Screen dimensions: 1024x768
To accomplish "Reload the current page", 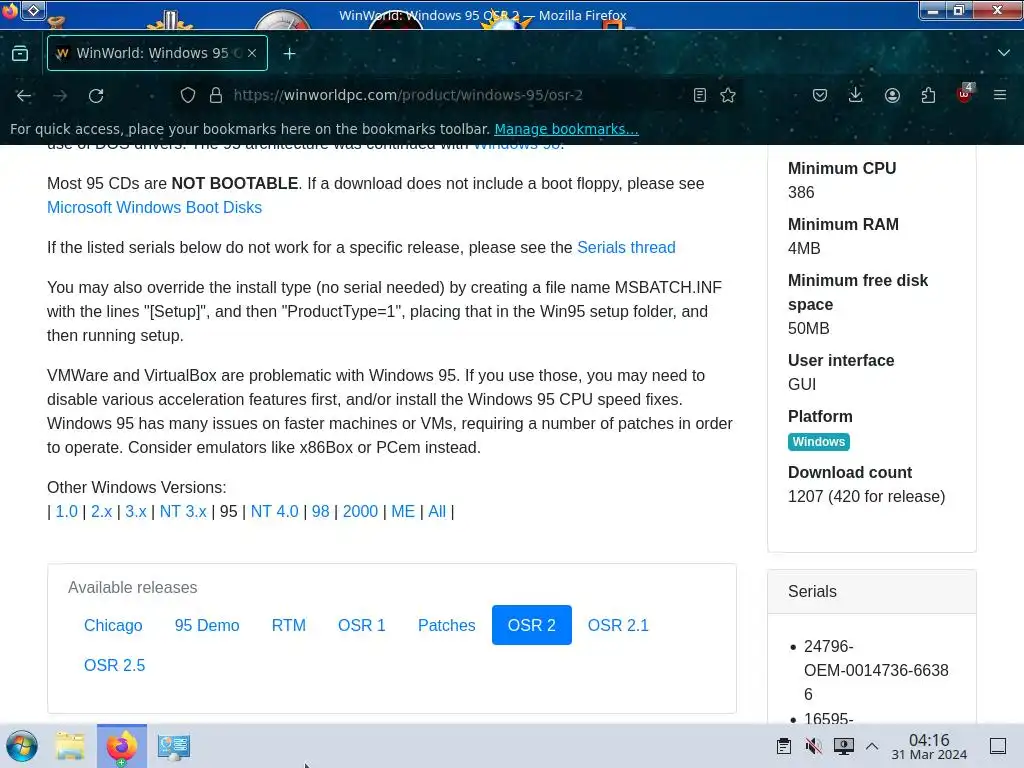I will (x=96, y=95).
